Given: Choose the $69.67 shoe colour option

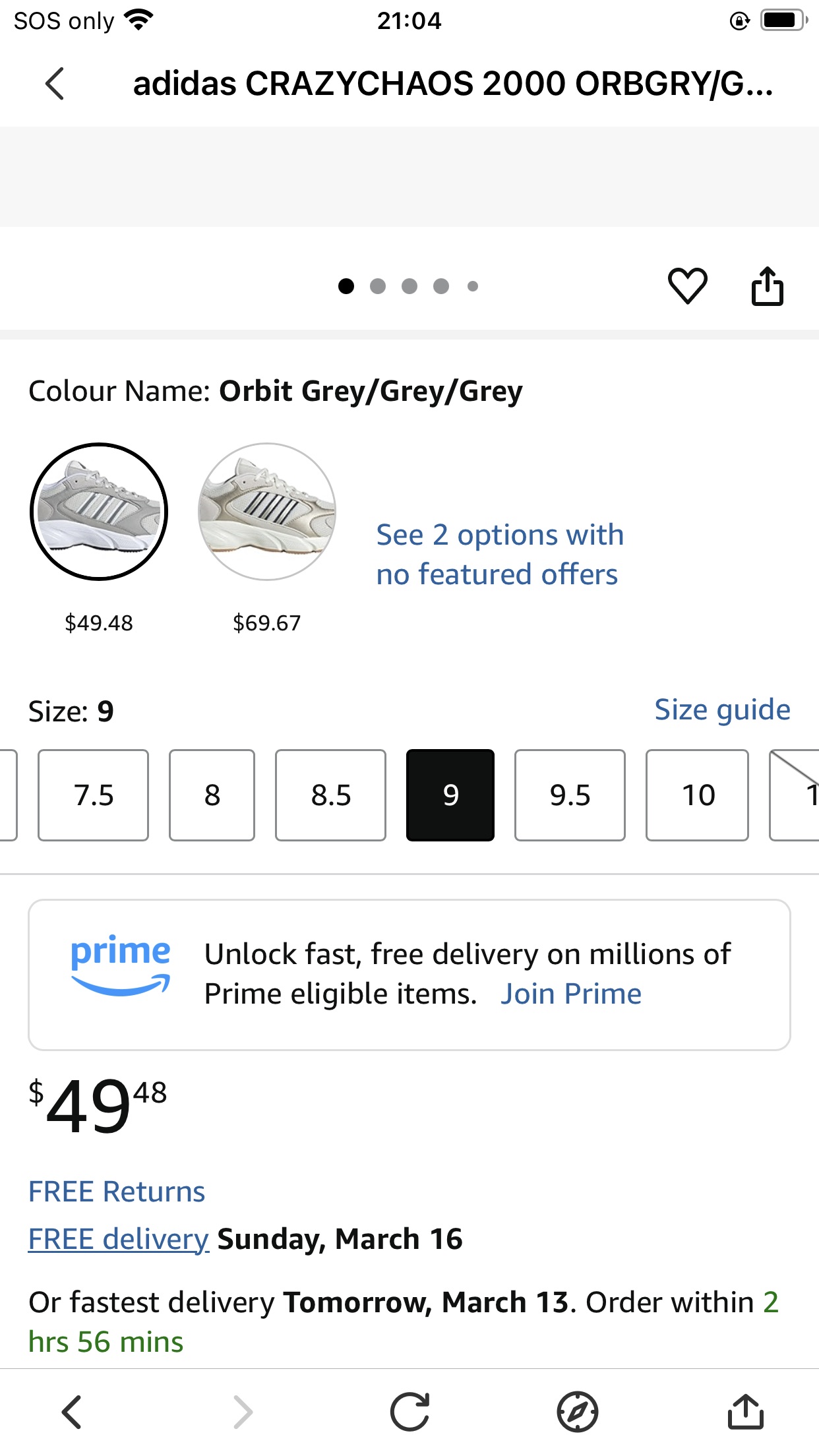Looking at the screenshot, I should 267,512.
